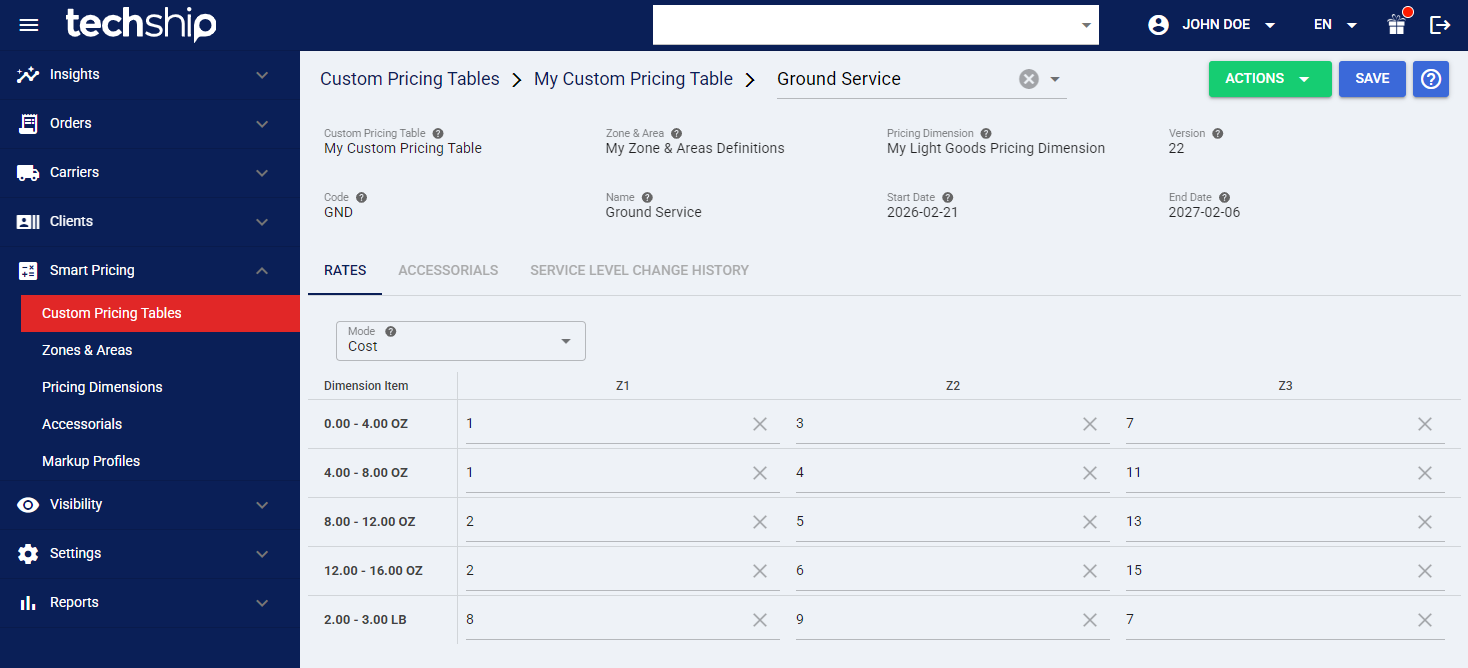This screenshot has width=1468, height=668.
Task: Clear the Ground Service selection
Action: tap(1029, 79)
